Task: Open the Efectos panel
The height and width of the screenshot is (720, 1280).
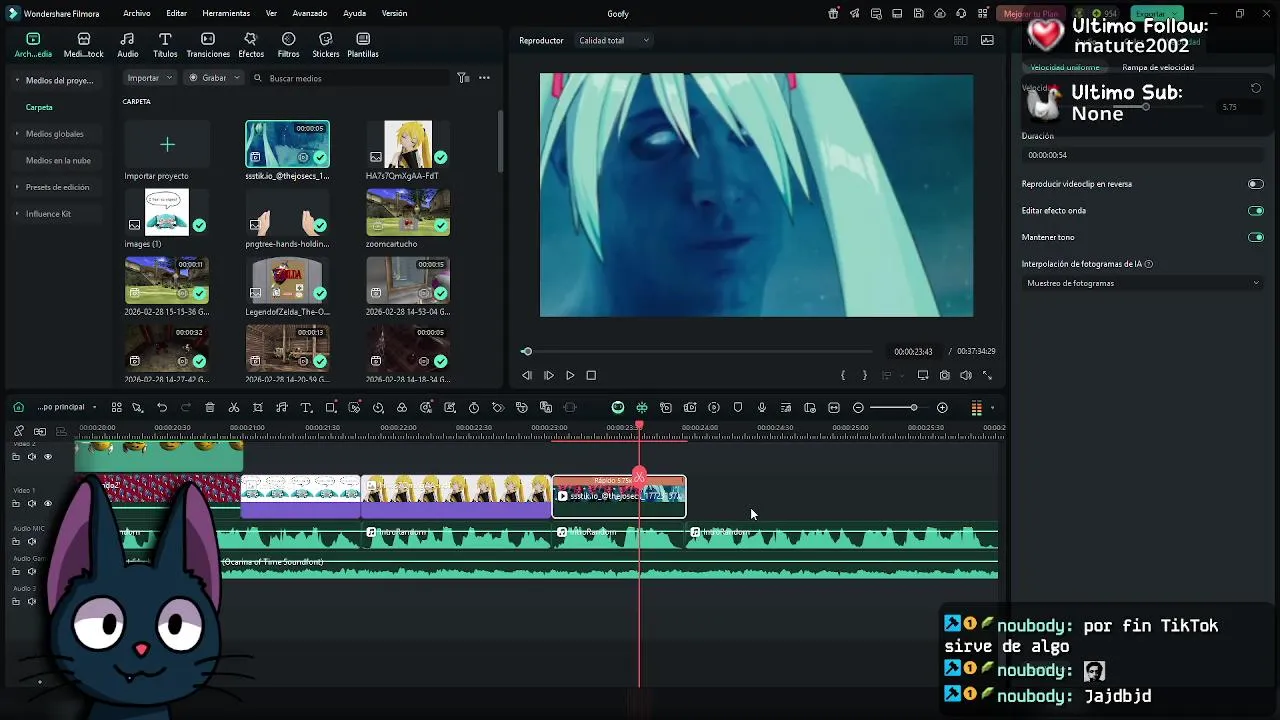Action: [251, 45]
